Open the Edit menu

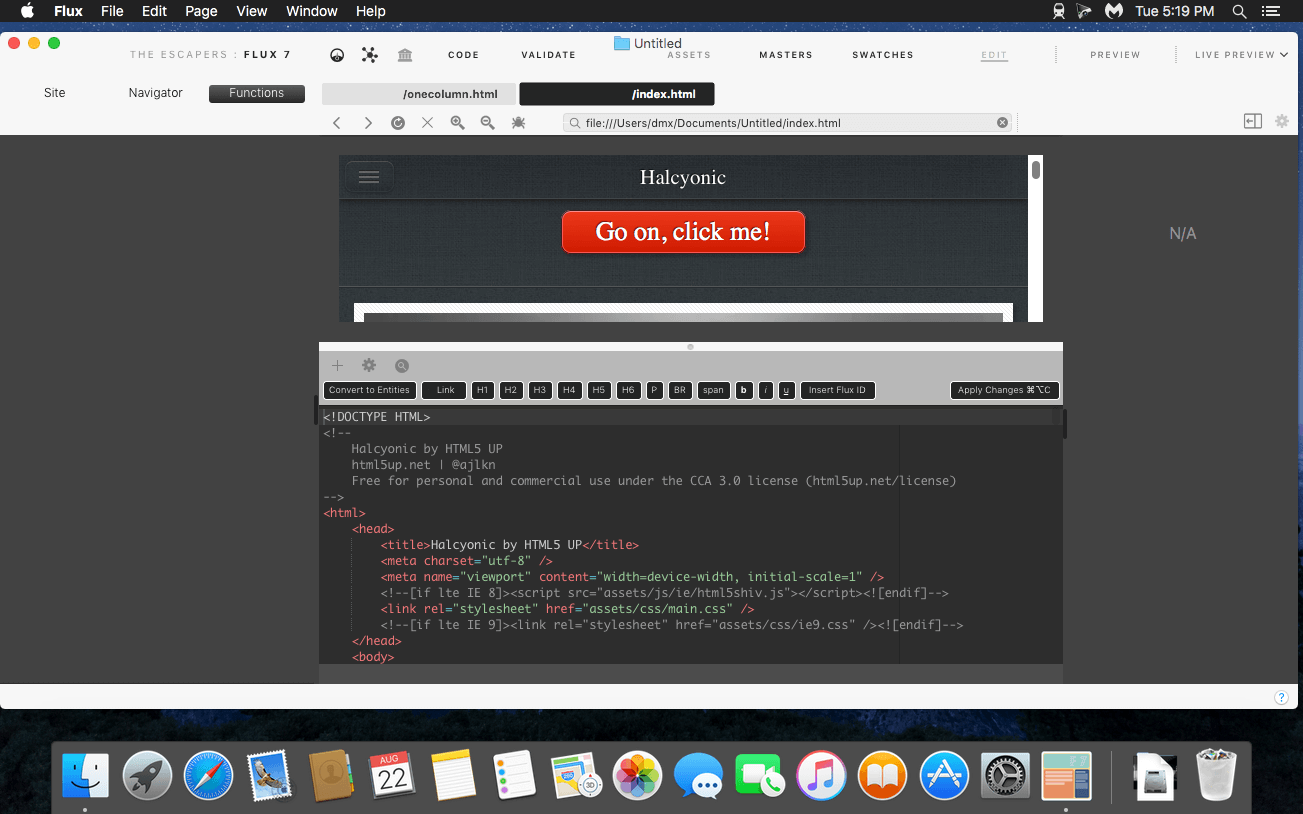[154, 11]
